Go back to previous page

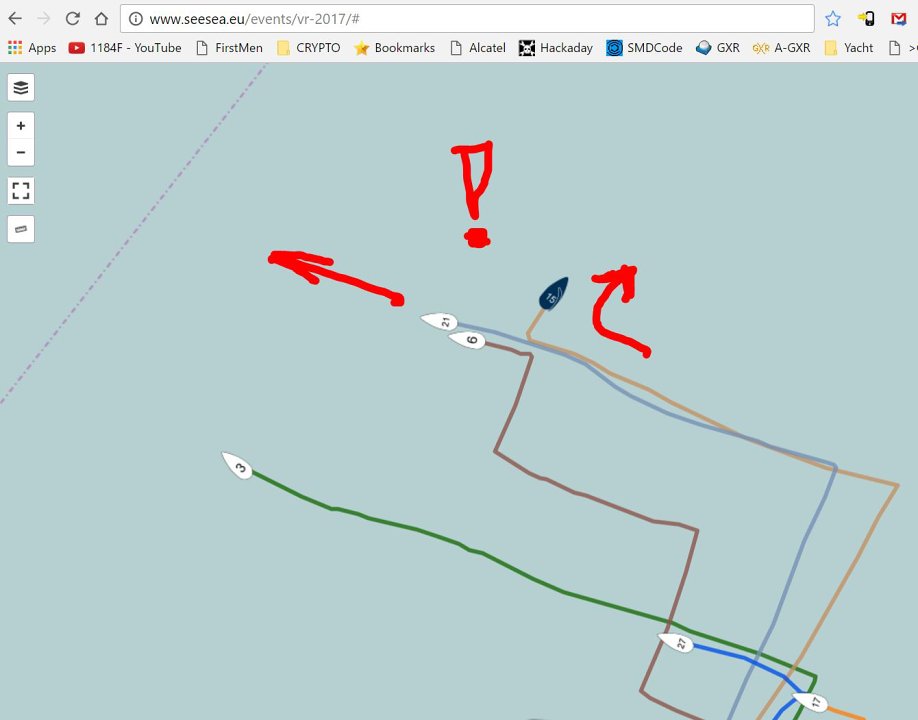tap(15, 18)
